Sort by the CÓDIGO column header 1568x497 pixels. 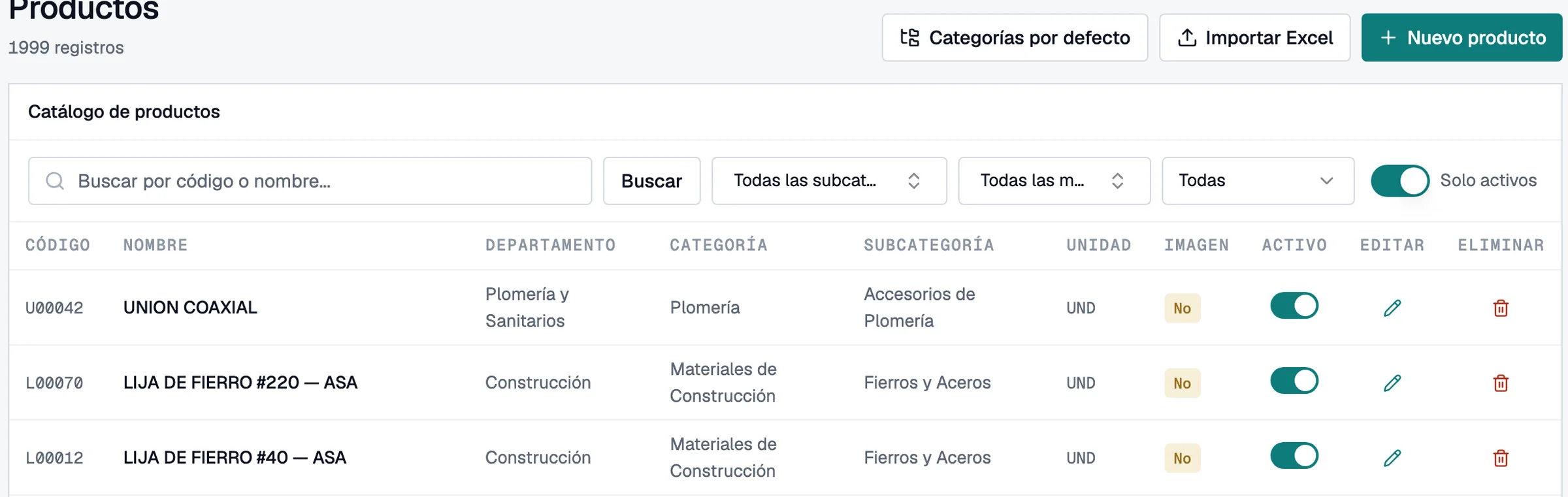(x=57, y=245)
